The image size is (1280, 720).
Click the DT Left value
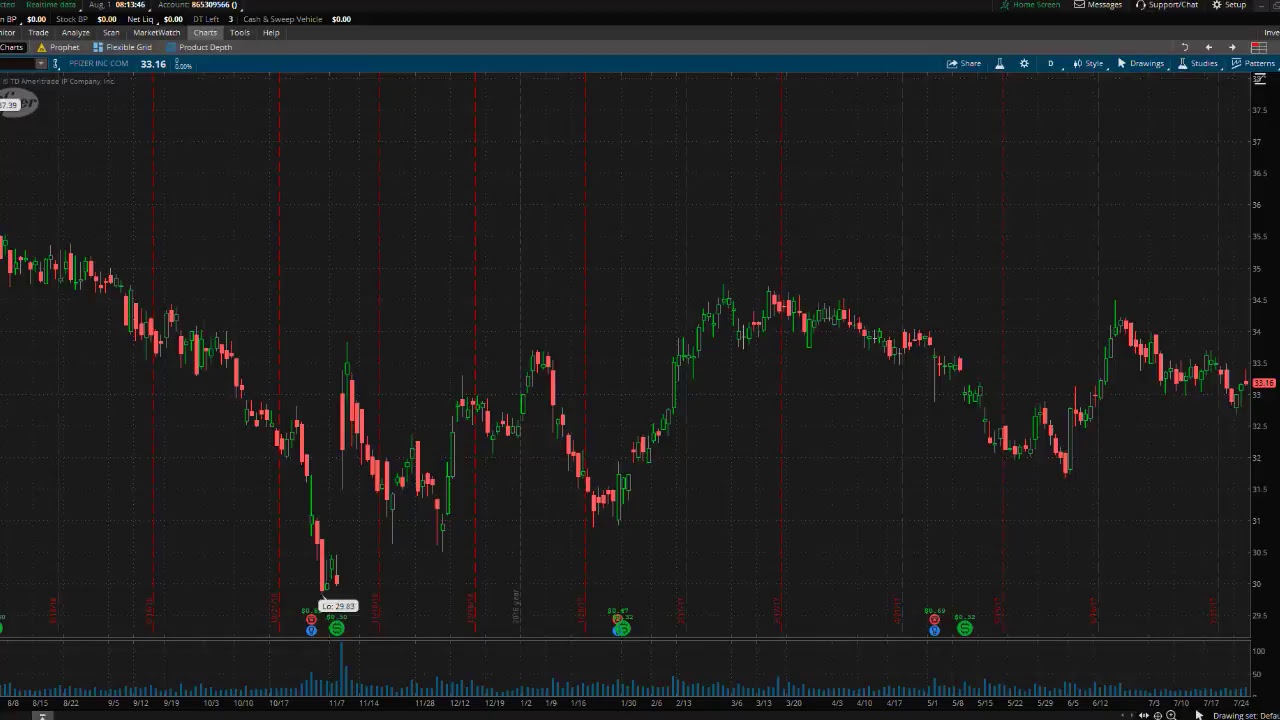(230, 19)
